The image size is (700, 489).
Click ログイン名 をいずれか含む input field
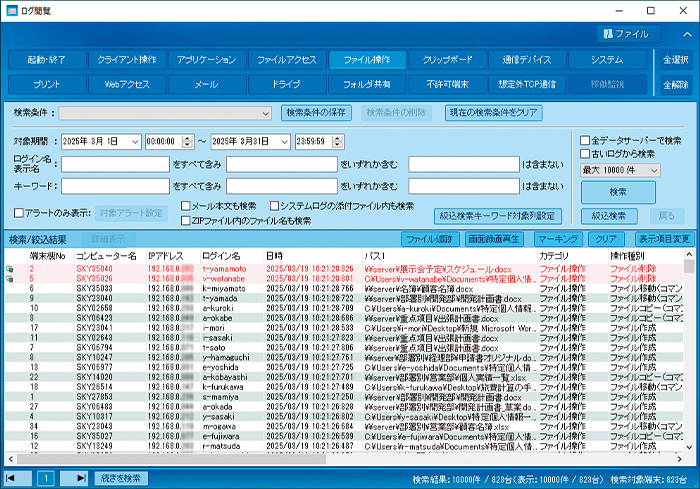[281, 164]
